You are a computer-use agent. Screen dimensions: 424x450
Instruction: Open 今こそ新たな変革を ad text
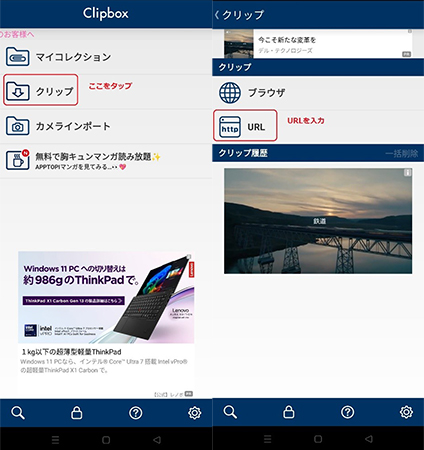click(287, 40)
